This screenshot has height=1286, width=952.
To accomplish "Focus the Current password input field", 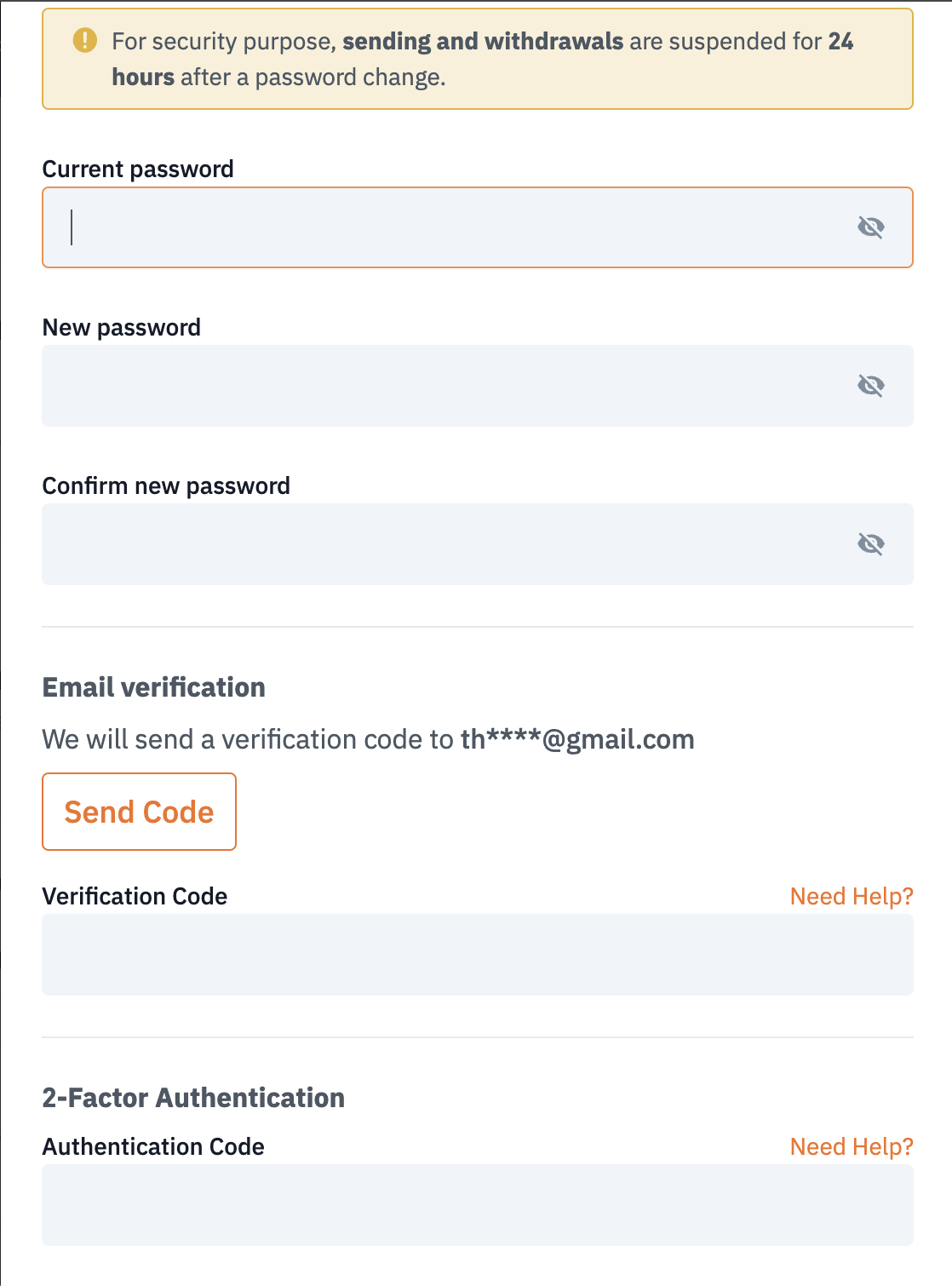I will click(478, 227).
